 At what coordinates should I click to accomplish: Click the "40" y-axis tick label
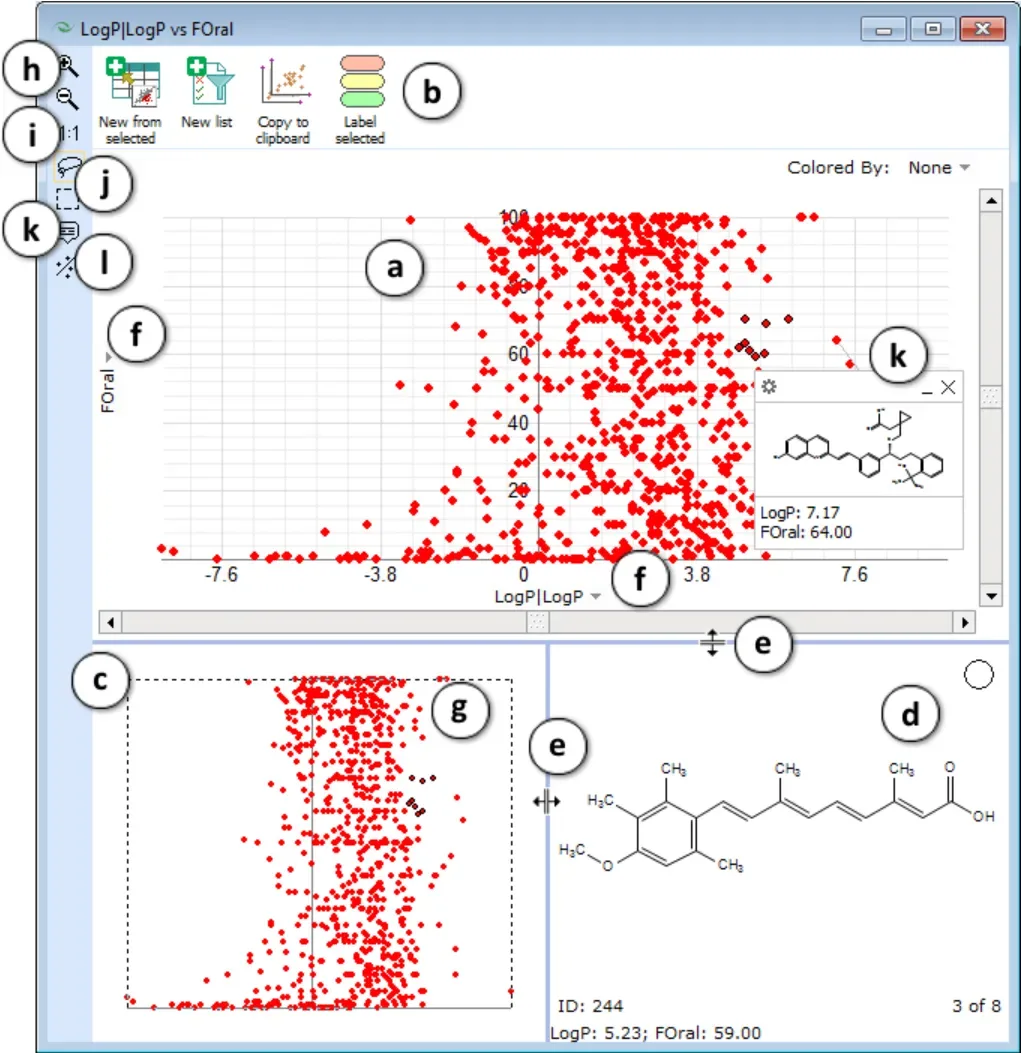click(518, 423)
